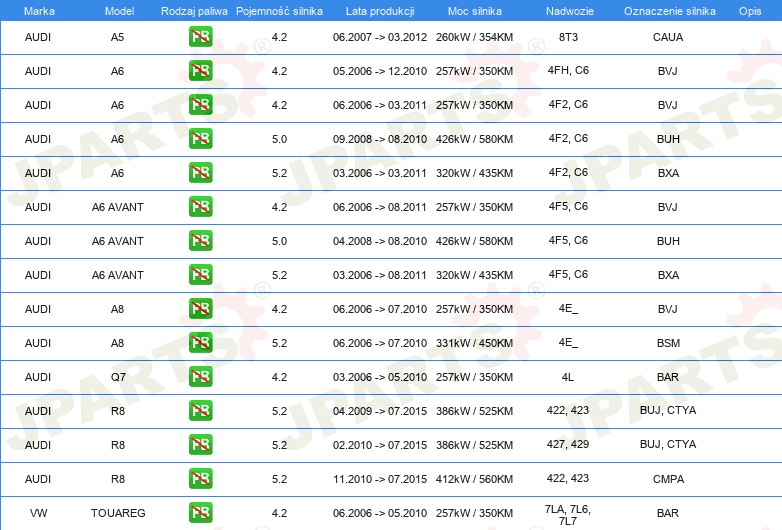Click the fuel icon in R8 CMPA row

point(200,479)
